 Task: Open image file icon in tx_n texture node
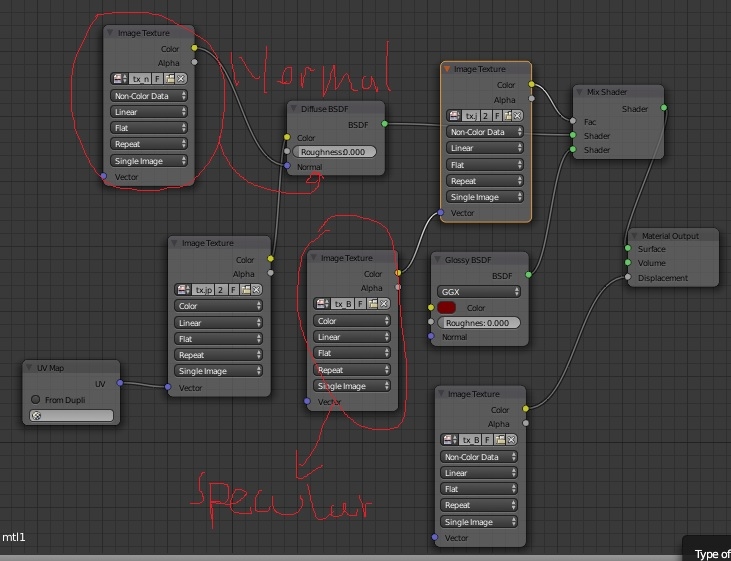(x=169, y=79)
